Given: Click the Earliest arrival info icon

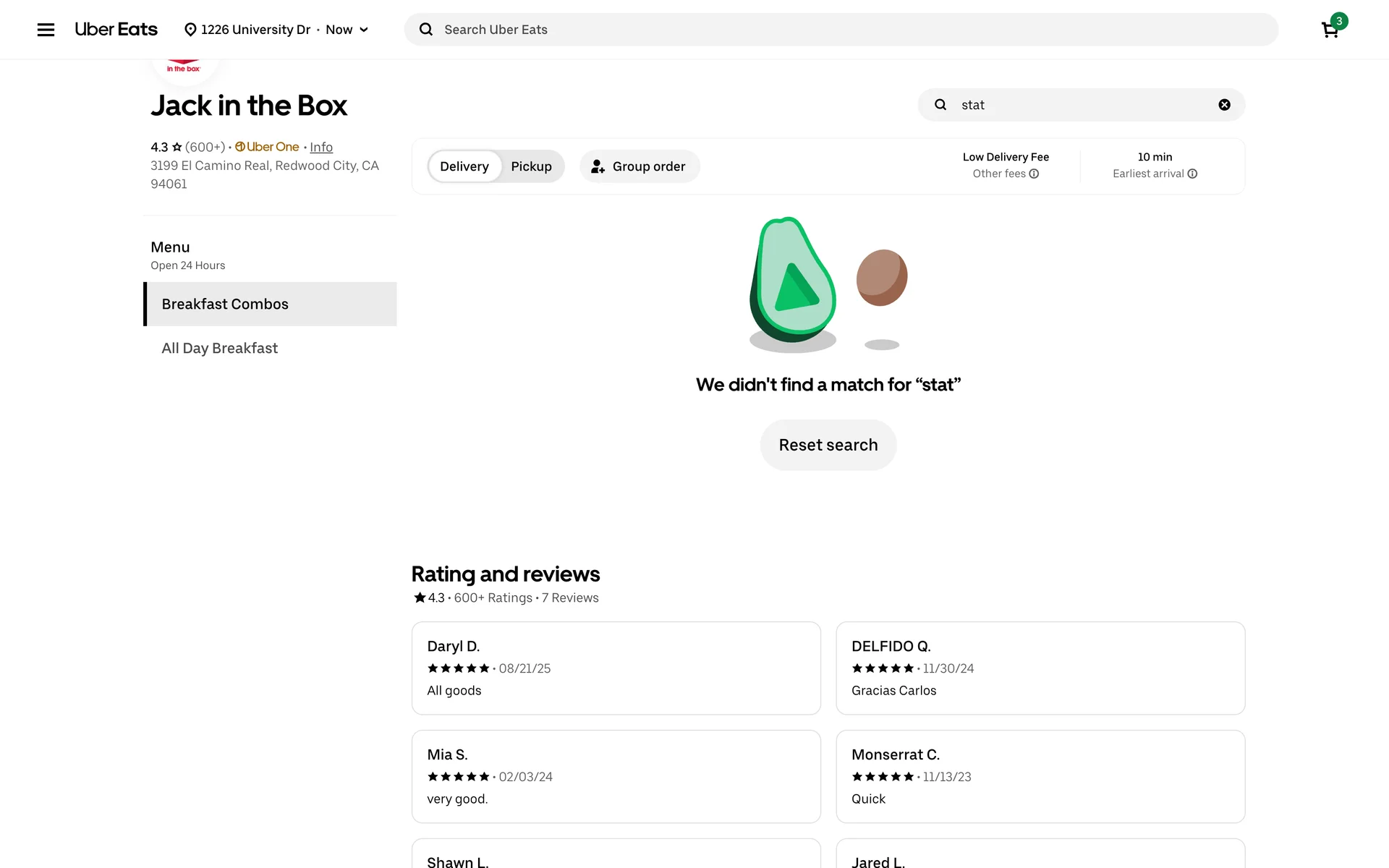Looking at the screenshot, I should (x=1192, y=174).
